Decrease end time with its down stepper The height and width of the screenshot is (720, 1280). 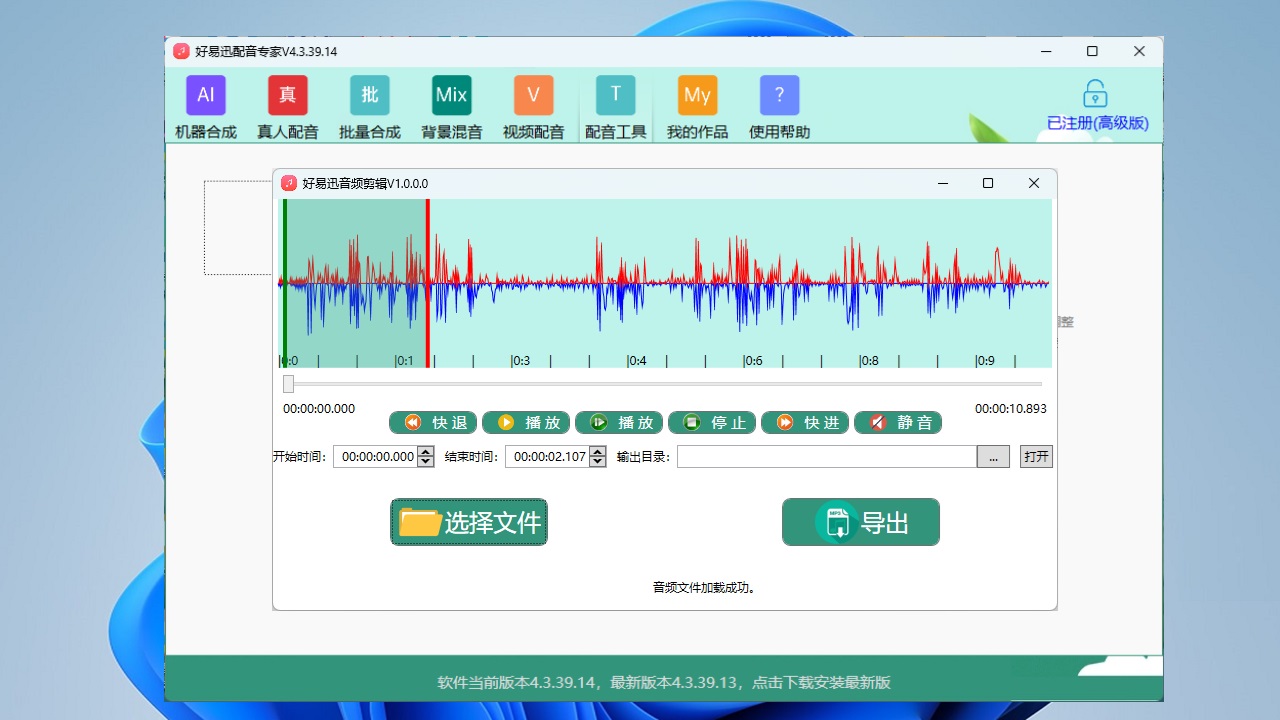(x=597, y=461)
